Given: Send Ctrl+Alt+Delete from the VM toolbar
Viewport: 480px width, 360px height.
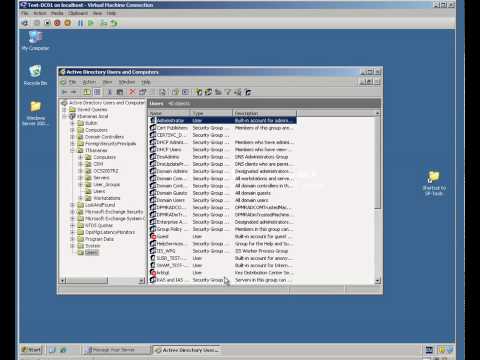Looking at the screenshot, I should pyautogui.click(x=25, y=23).
